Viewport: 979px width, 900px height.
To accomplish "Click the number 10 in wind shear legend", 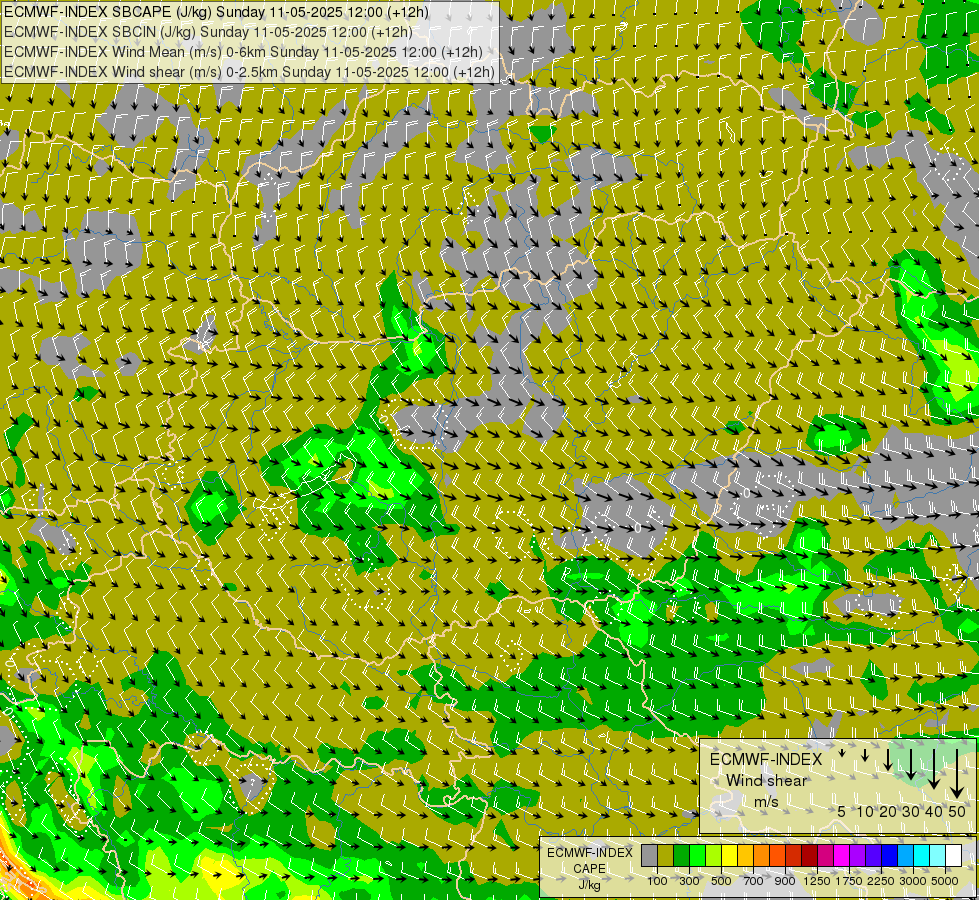I will [865, 811].
